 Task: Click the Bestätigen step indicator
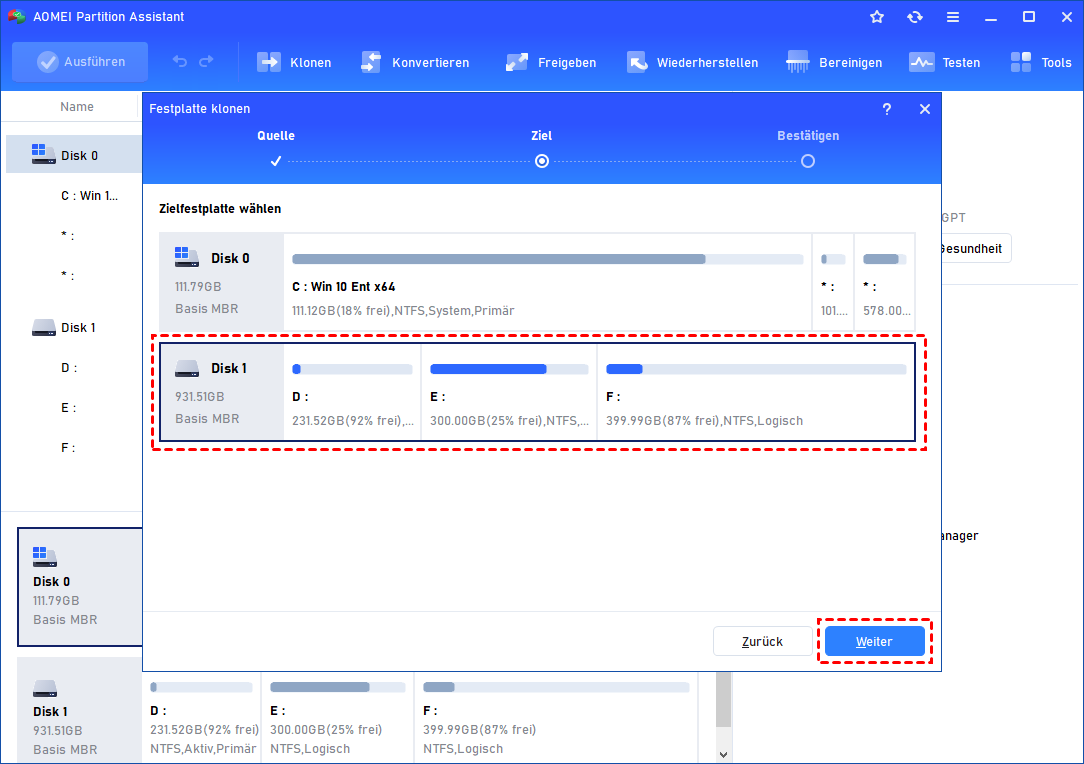tap(807, 161)
